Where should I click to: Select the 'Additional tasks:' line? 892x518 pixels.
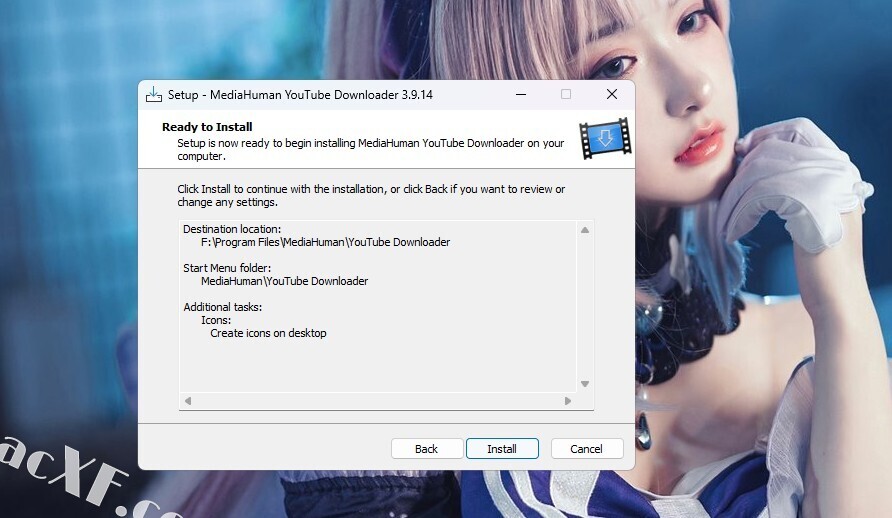click(222, 307)
